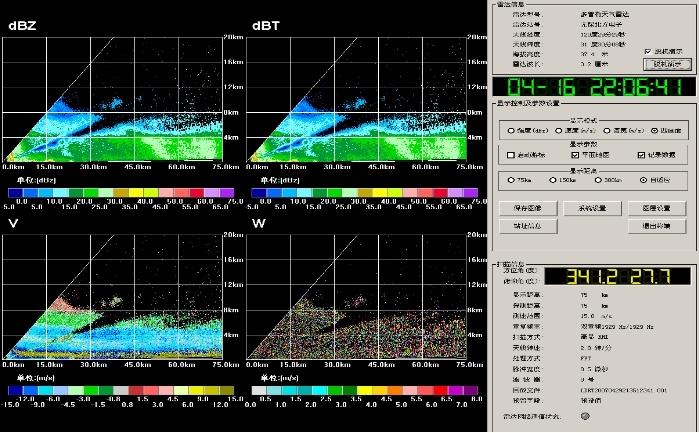
Task: Switch display range to 300km
Action: pos(597,181)
